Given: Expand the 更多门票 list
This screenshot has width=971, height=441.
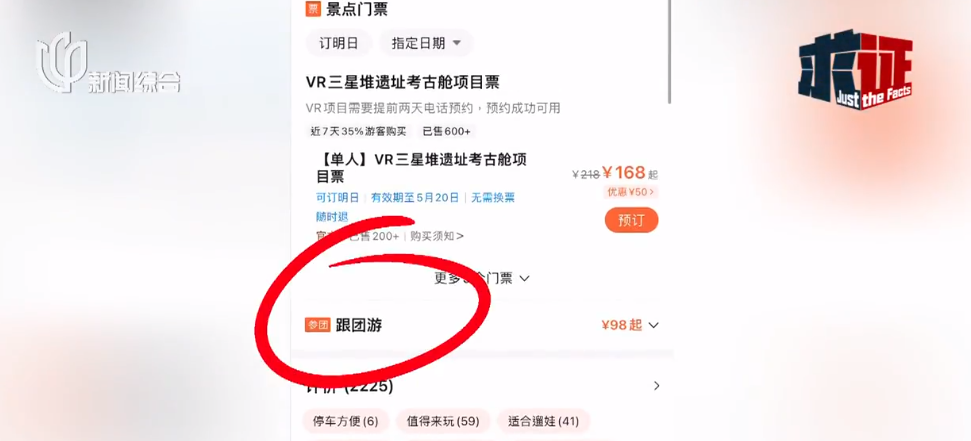Looking at the screenshot, I should click(x=482, y=278).
